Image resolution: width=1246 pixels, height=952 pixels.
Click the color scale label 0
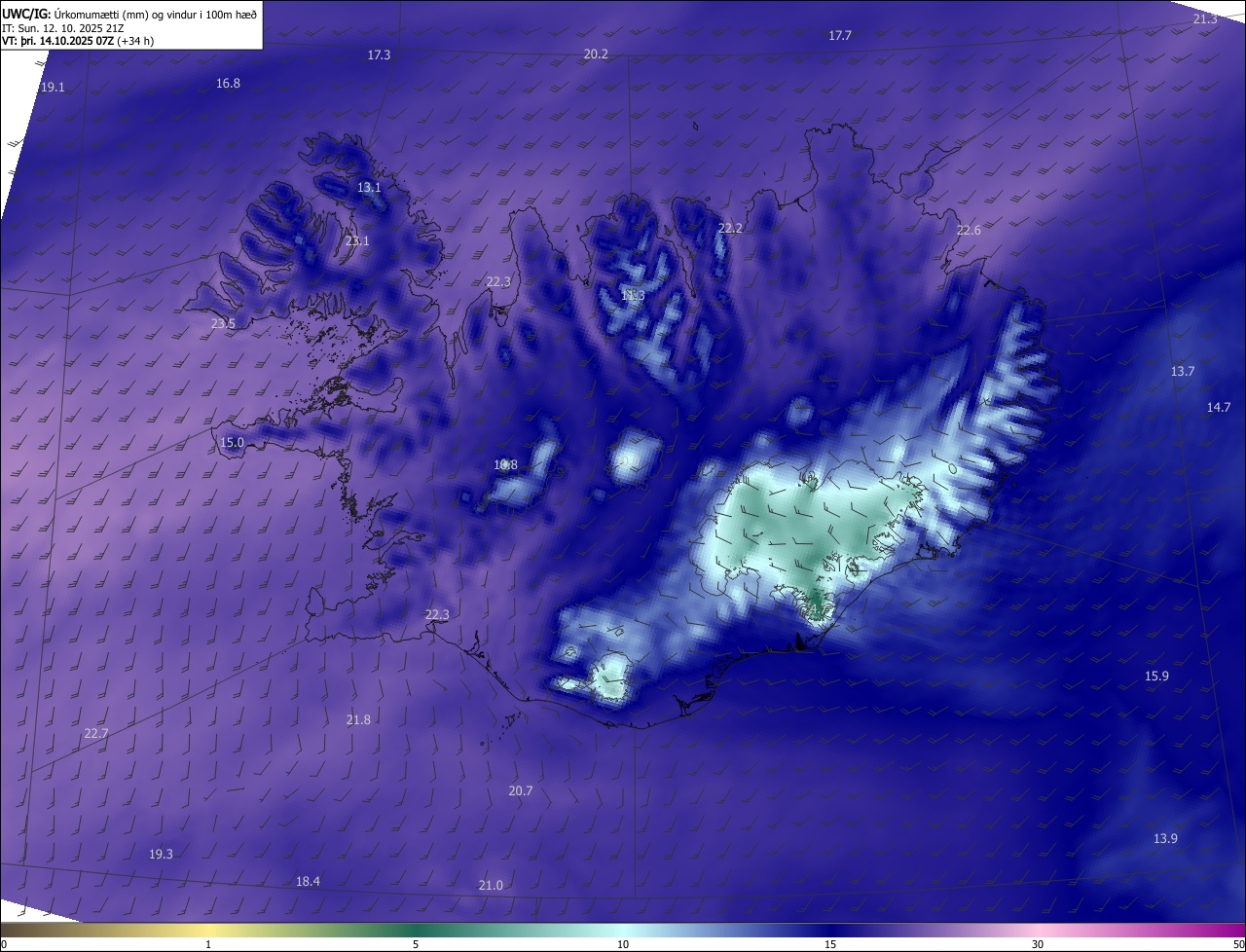point(4,944)
